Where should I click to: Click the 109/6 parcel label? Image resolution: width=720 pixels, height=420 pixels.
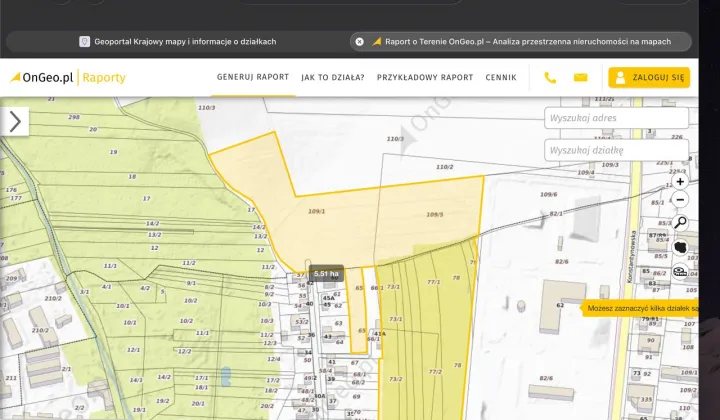tap(548, 194)
